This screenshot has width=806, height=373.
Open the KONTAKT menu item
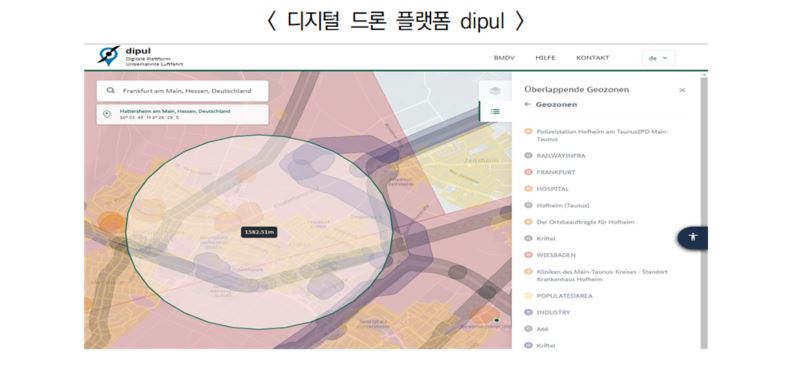pyautogui.click(x=593, y=58)
